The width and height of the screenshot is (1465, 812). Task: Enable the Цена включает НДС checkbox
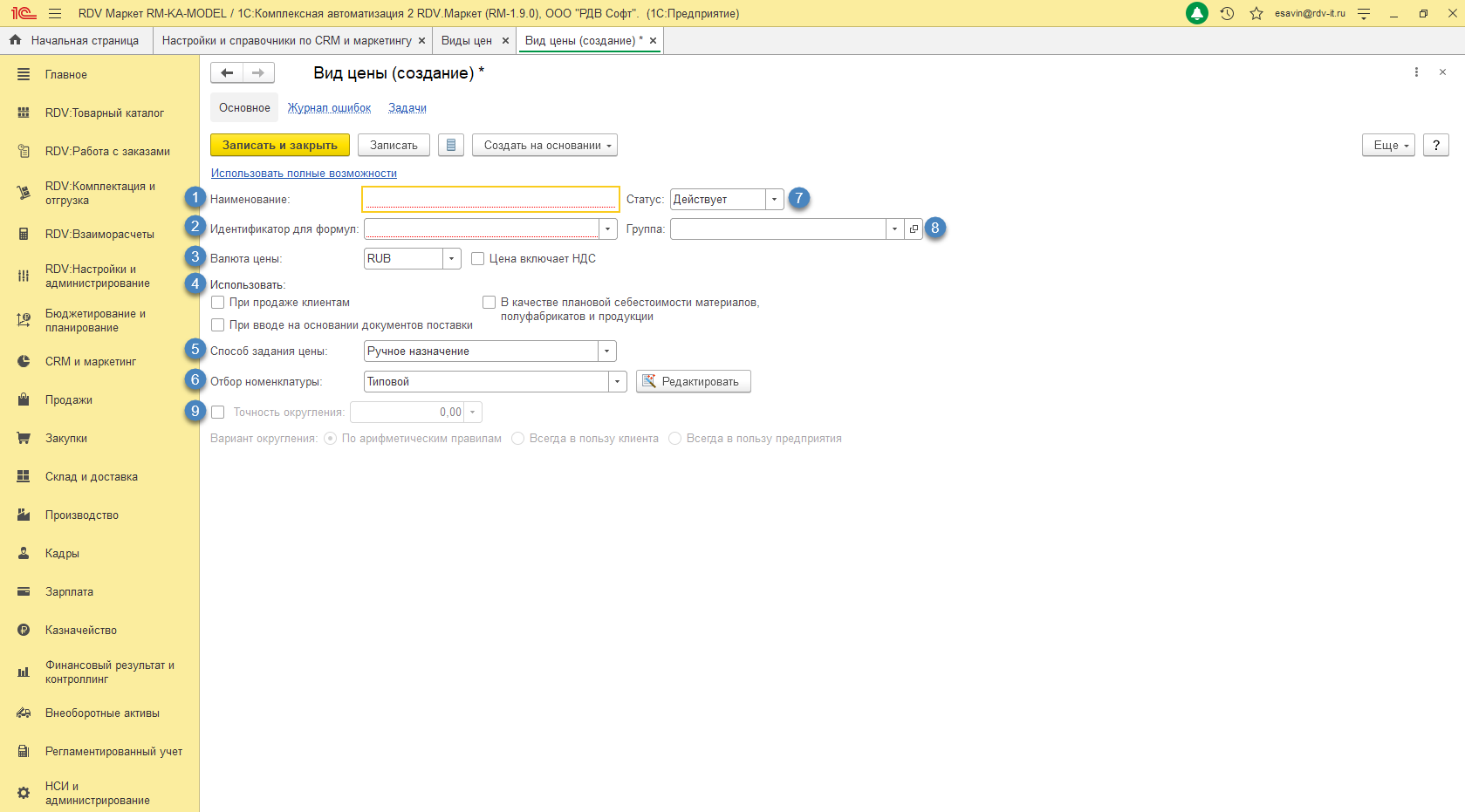tap(478, 259)
